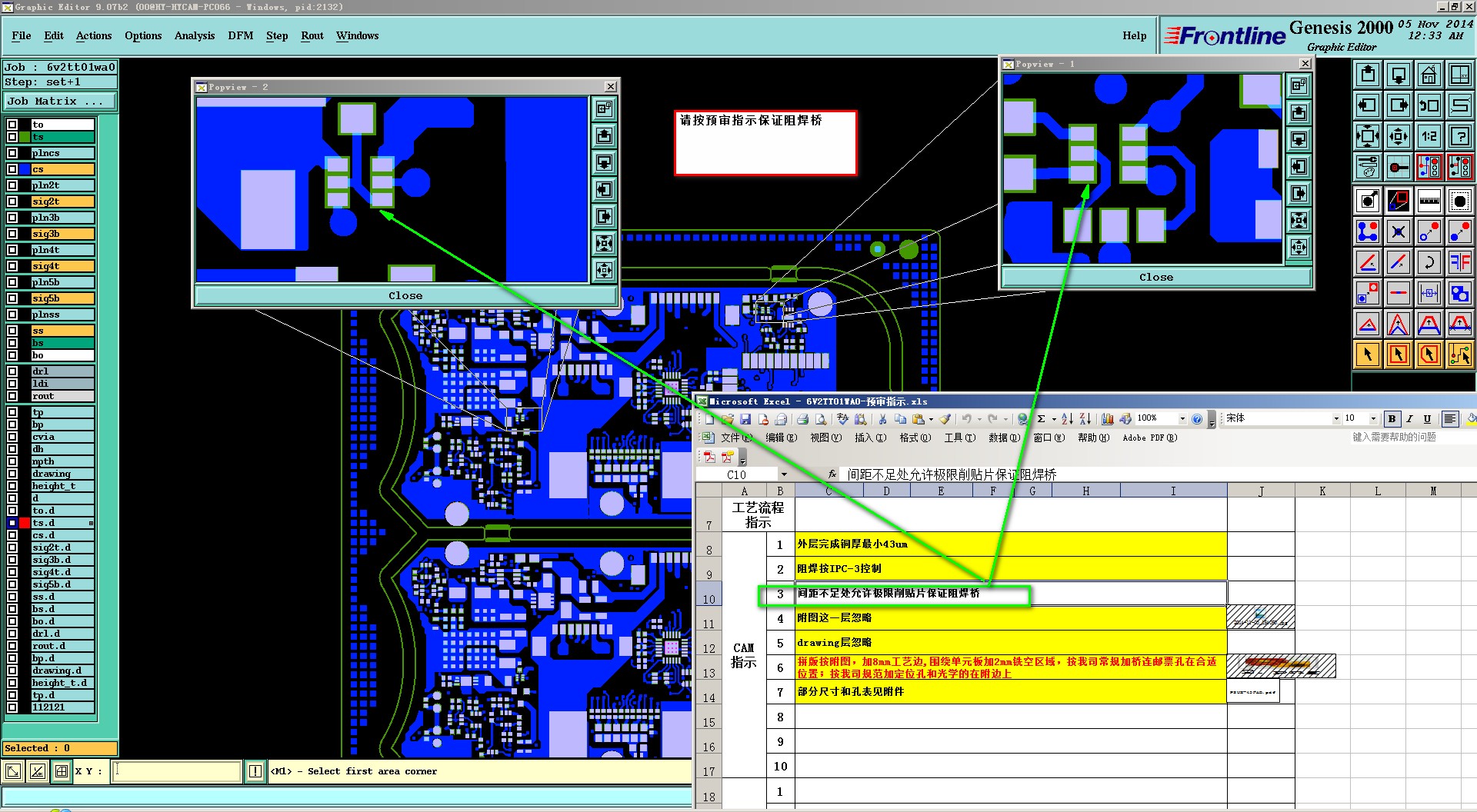The width and height of the screenshot is (1477, 812).
Task: Toggle the checkbox for layer to
Action: coord(12,125)
